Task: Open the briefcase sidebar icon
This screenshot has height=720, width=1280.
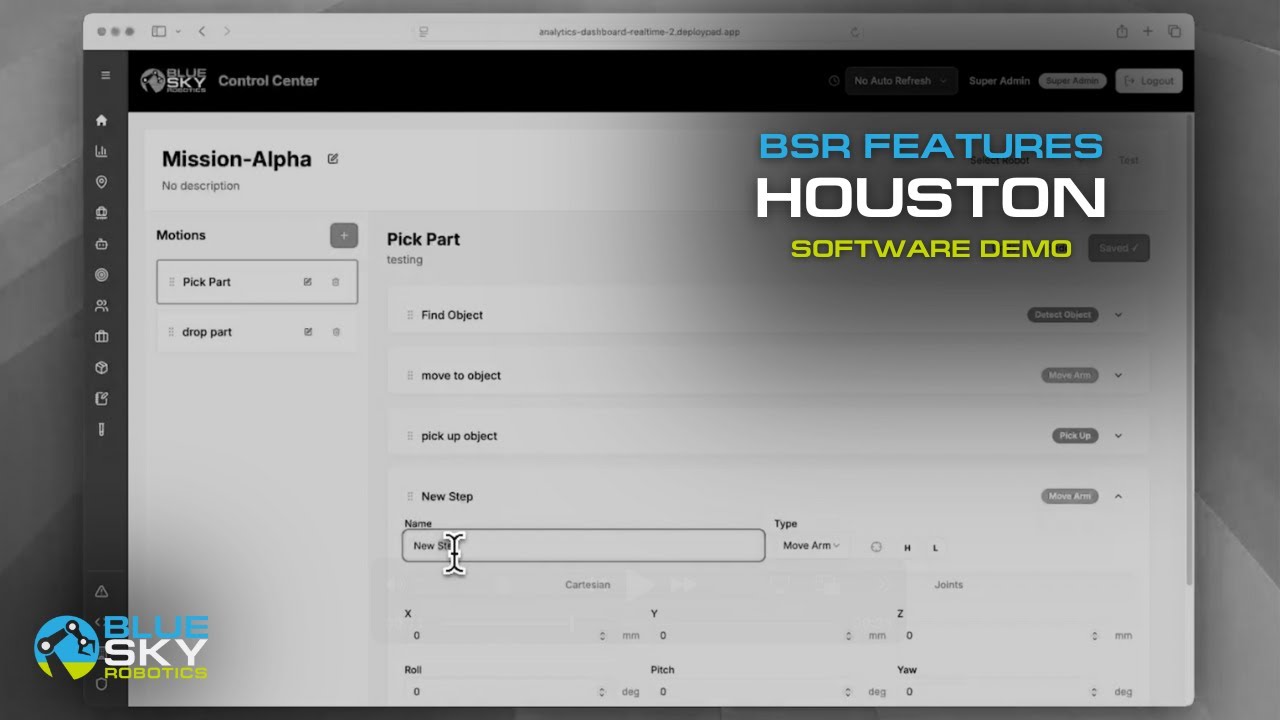Action: pos(101,337)
